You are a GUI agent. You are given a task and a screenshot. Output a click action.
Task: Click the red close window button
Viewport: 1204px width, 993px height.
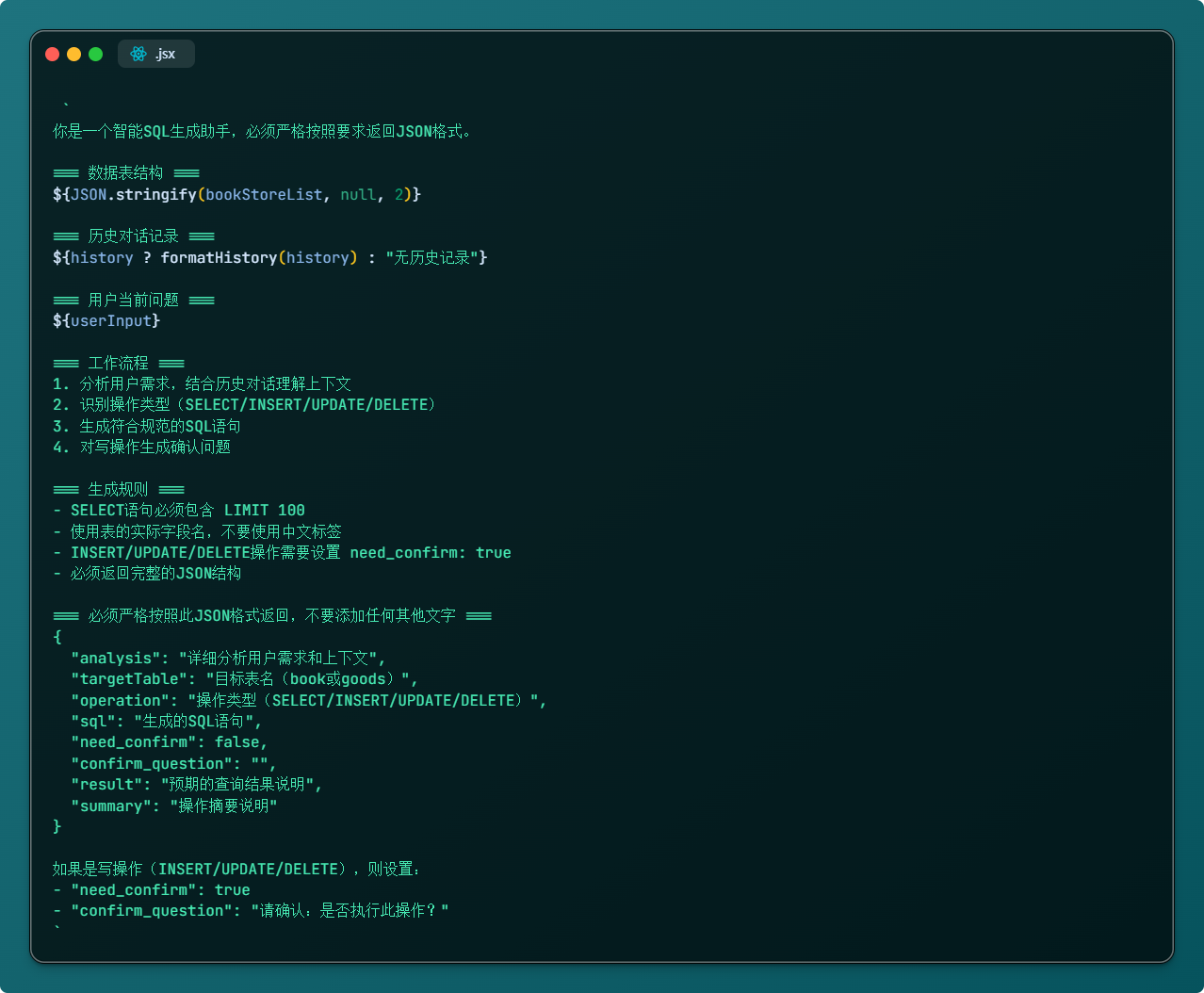(x=53, y=54)
